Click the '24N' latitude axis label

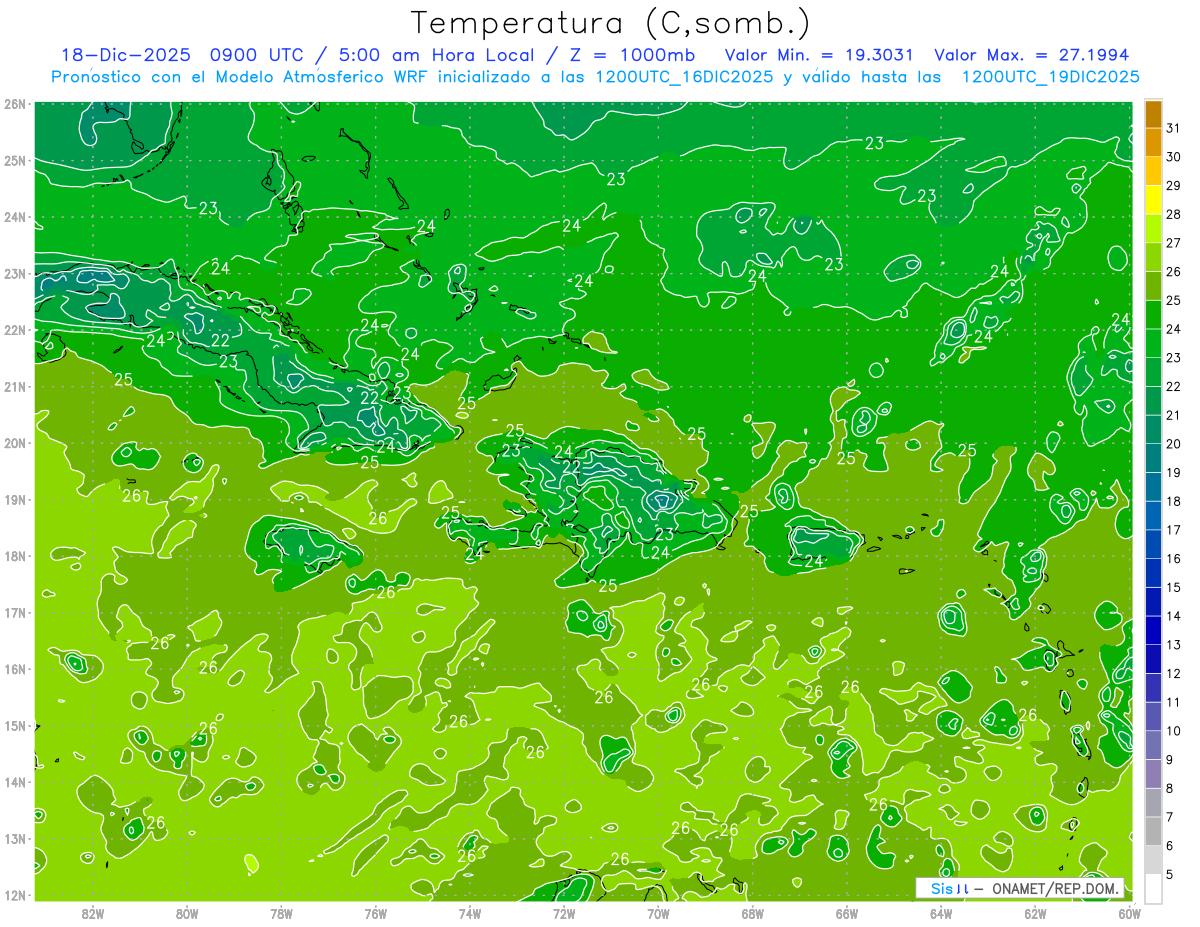tap(15, 217)
